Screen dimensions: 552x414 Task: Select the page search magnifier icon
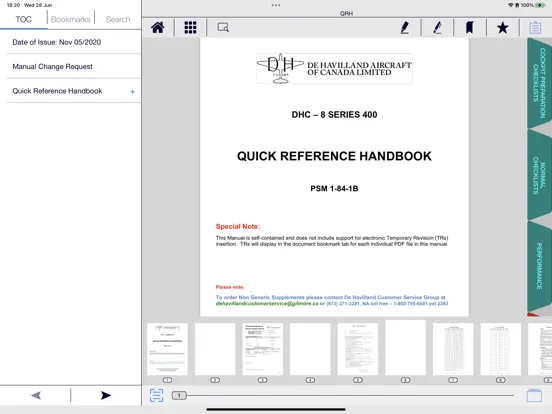pos(223,27)
